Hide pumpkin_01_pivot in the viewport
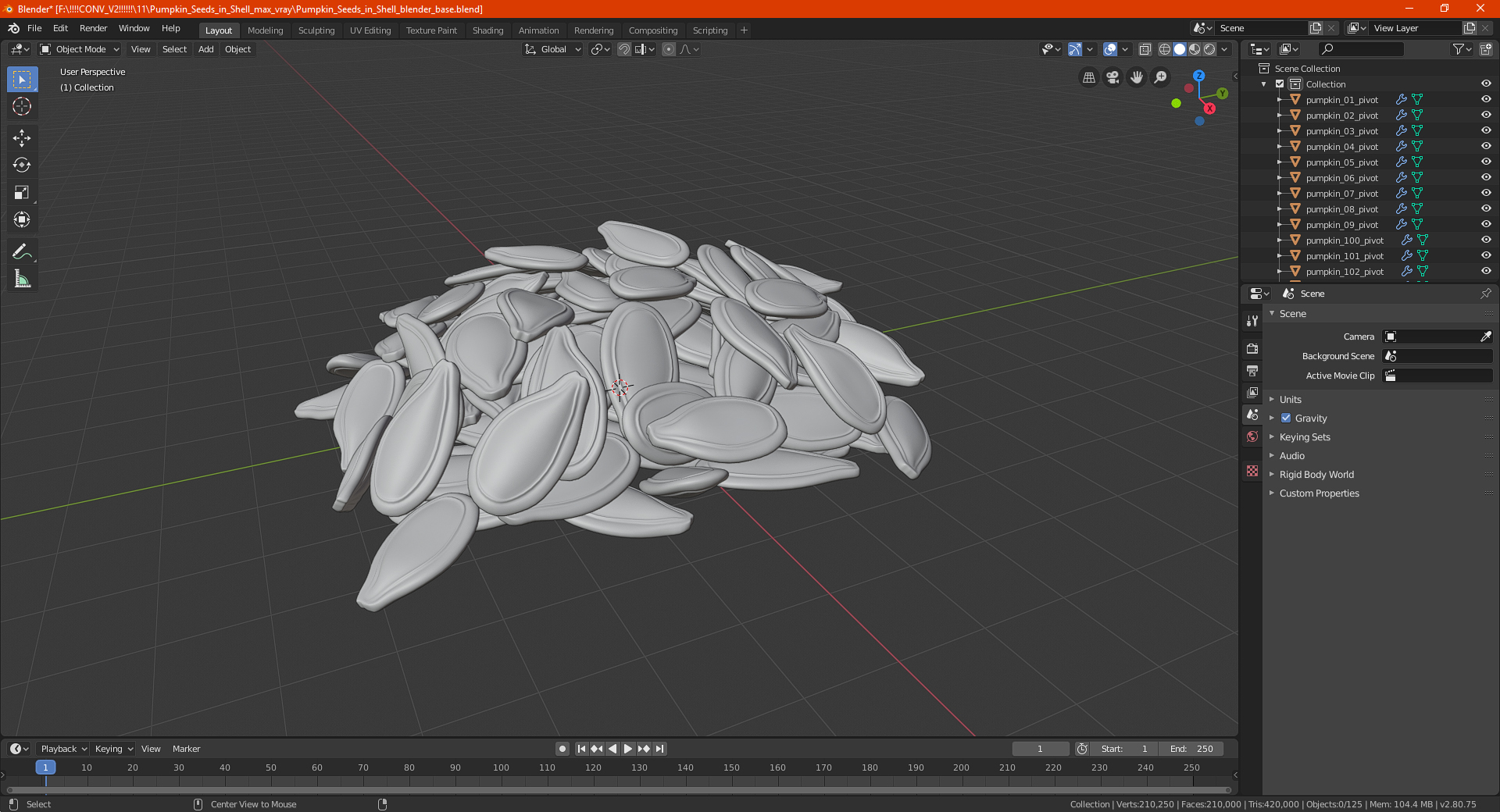Screen dimensions: 1500x812 [1486, 100]
